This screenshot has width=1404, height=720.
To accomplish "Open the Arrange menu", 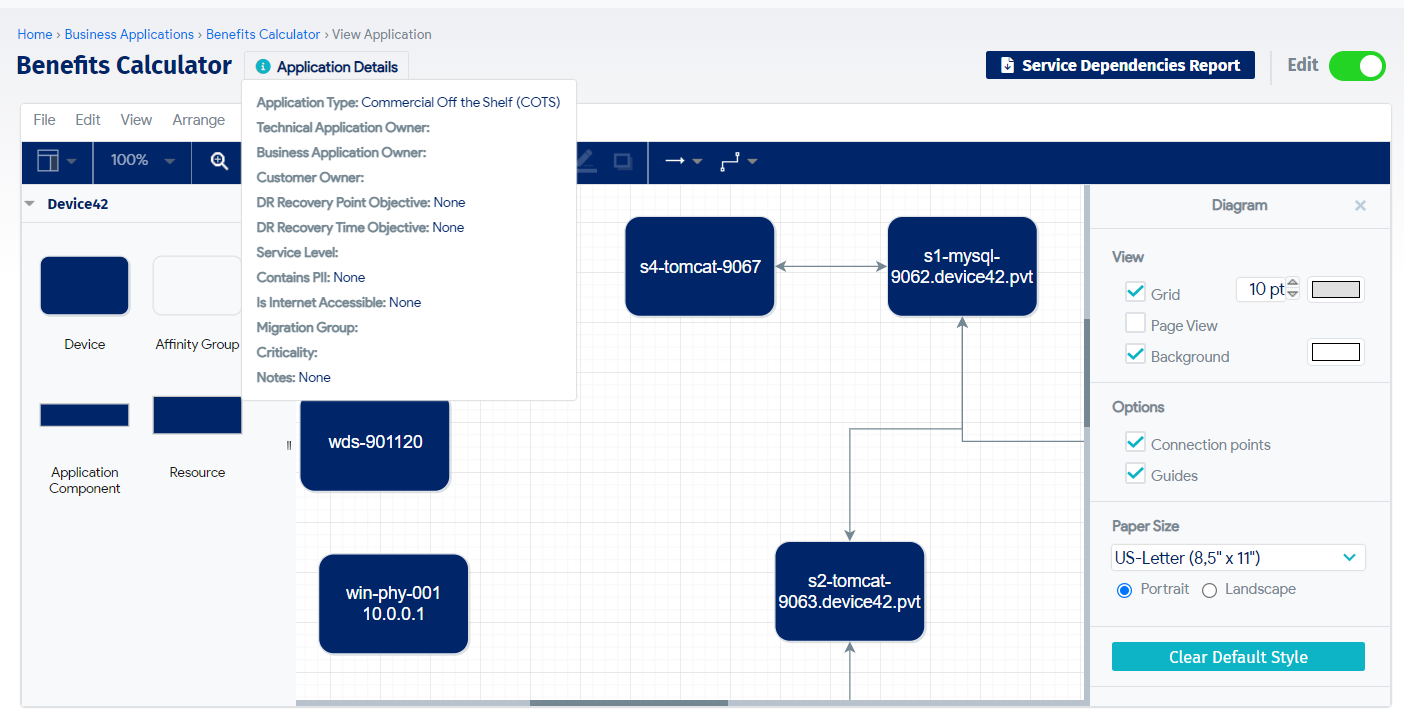I will (x=198, y=120).
